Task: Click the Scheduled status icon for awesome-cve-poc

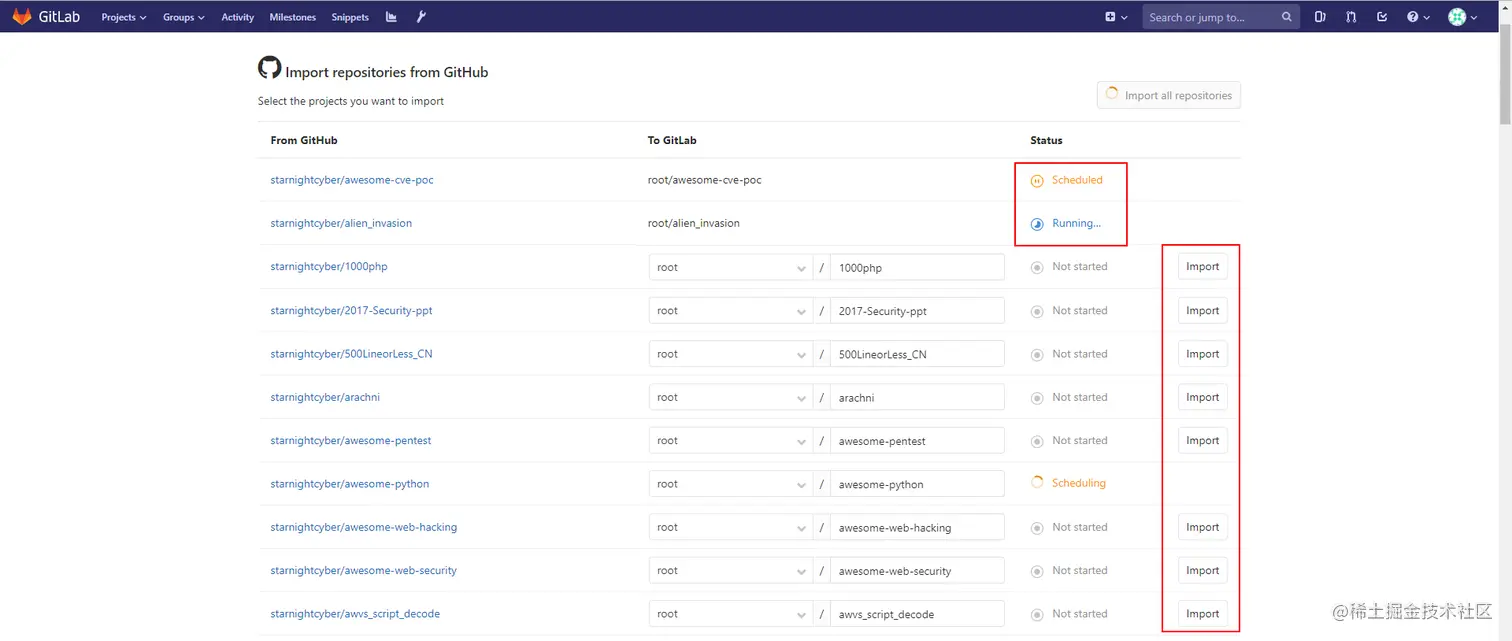Action: pos(1037,181)
